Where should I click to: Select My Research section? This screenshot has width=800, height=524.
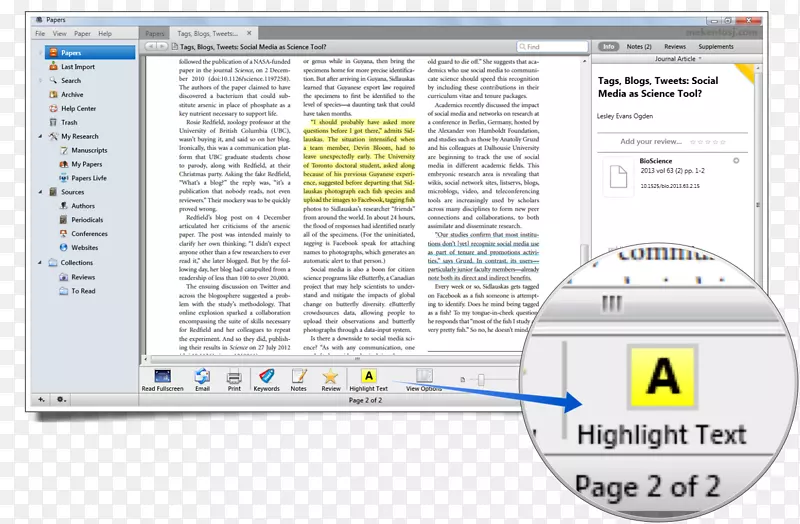(x=80, y=136)
